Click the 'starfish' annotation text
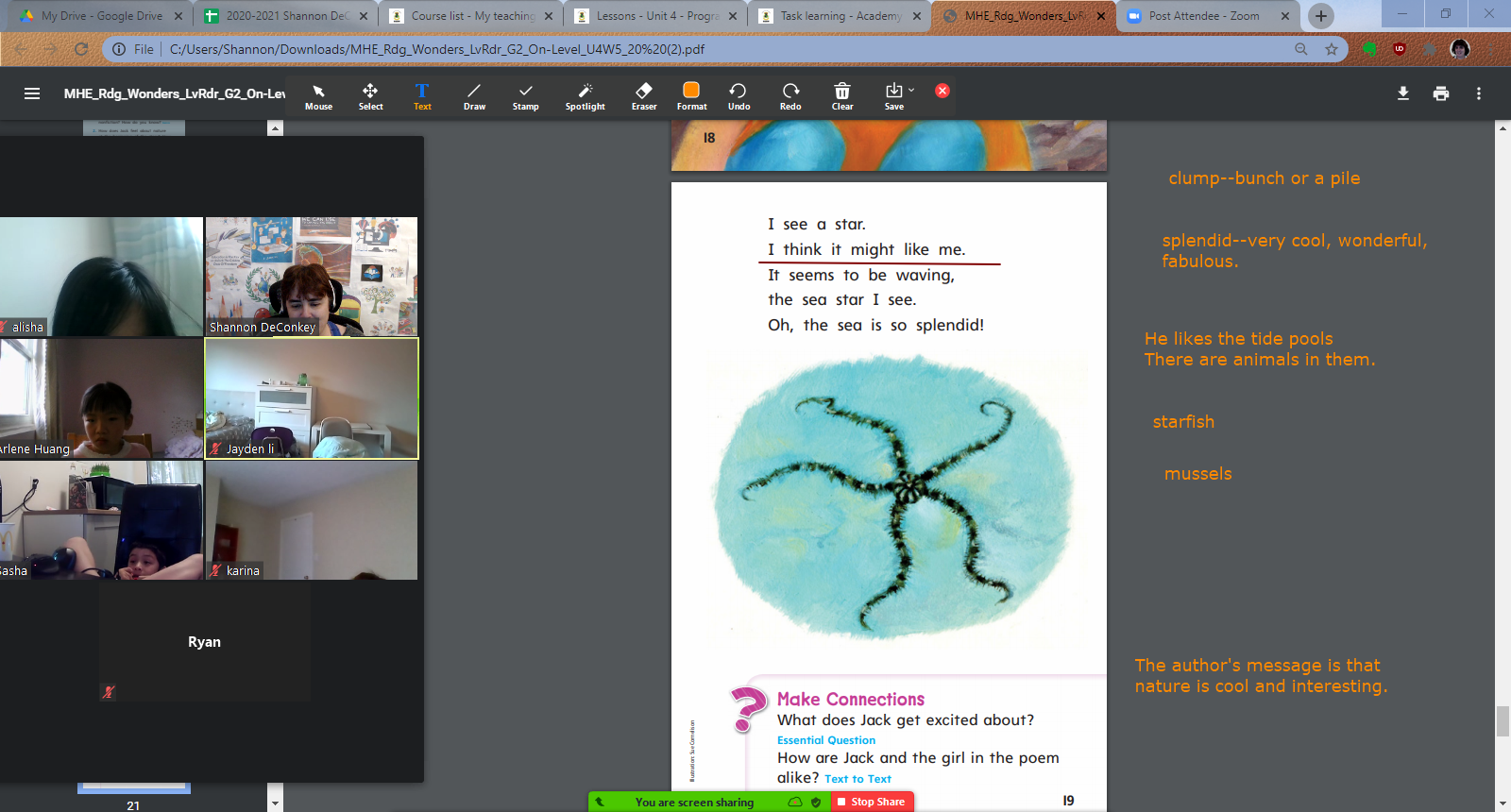Image resolution: width=1511 pixels, height=812 pixels. [1183, 422]
